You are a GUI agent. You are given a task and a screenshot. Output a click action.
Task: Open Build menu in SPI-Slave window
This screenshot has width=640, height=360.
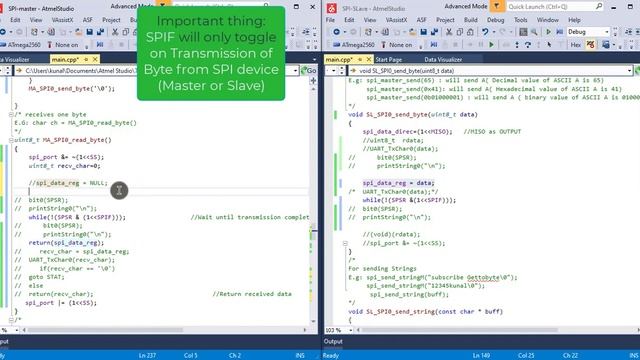pos(470,20)
